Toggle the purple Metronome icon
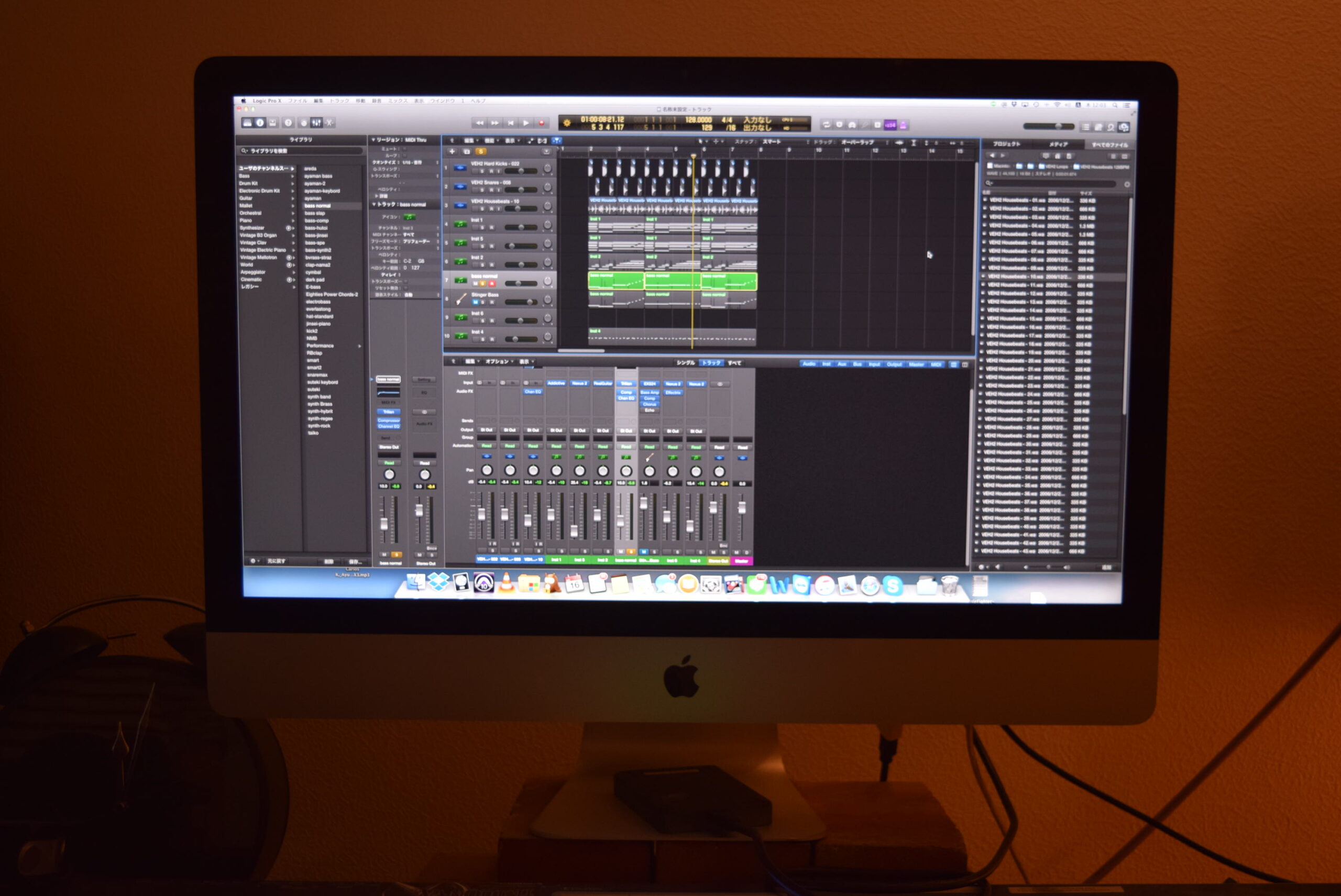The width and height of the screenshot is (1341, 896). point(903,125)
